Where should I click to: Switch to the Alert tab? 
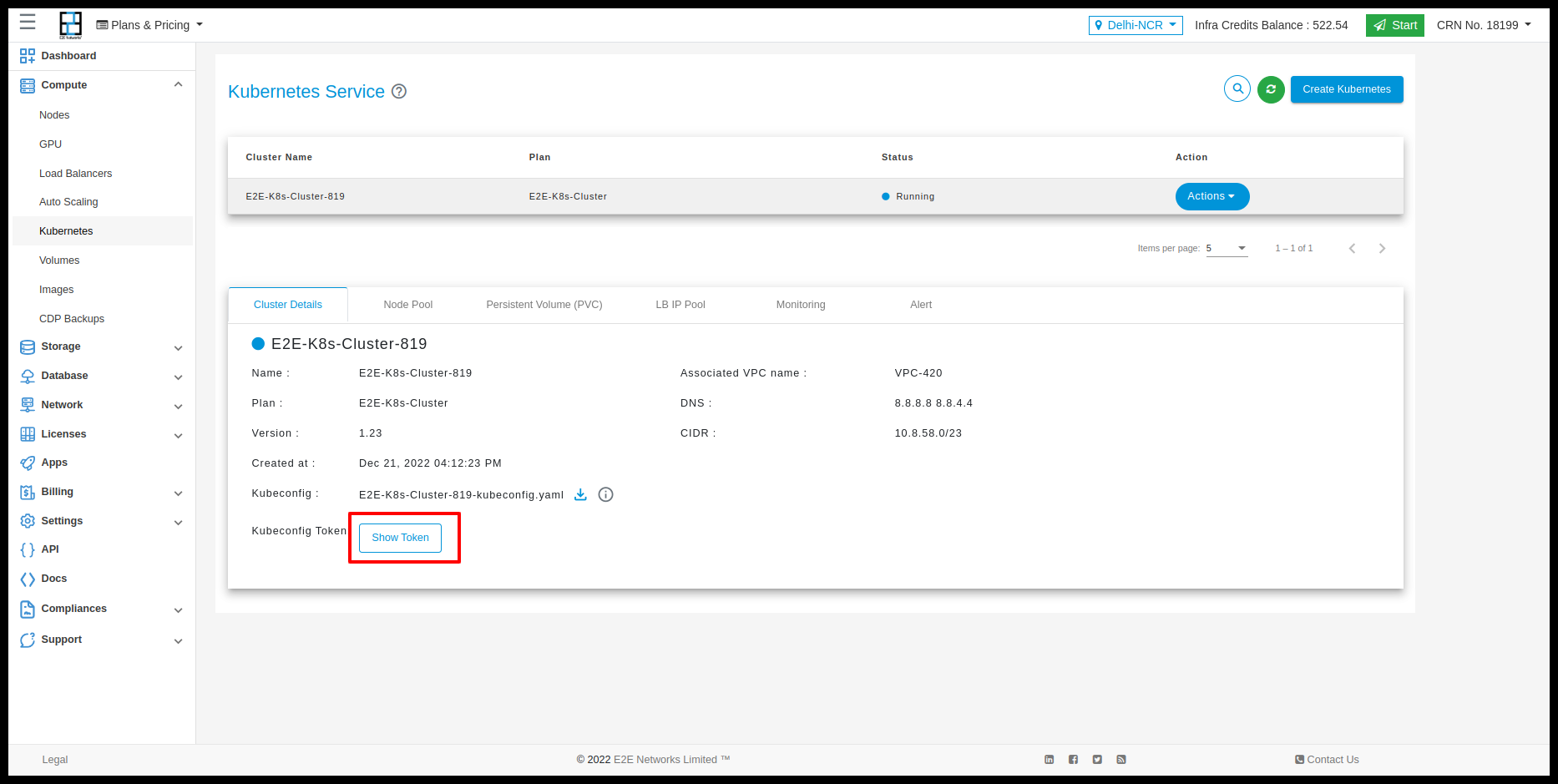pyautogui.click(x=921, y=305)
